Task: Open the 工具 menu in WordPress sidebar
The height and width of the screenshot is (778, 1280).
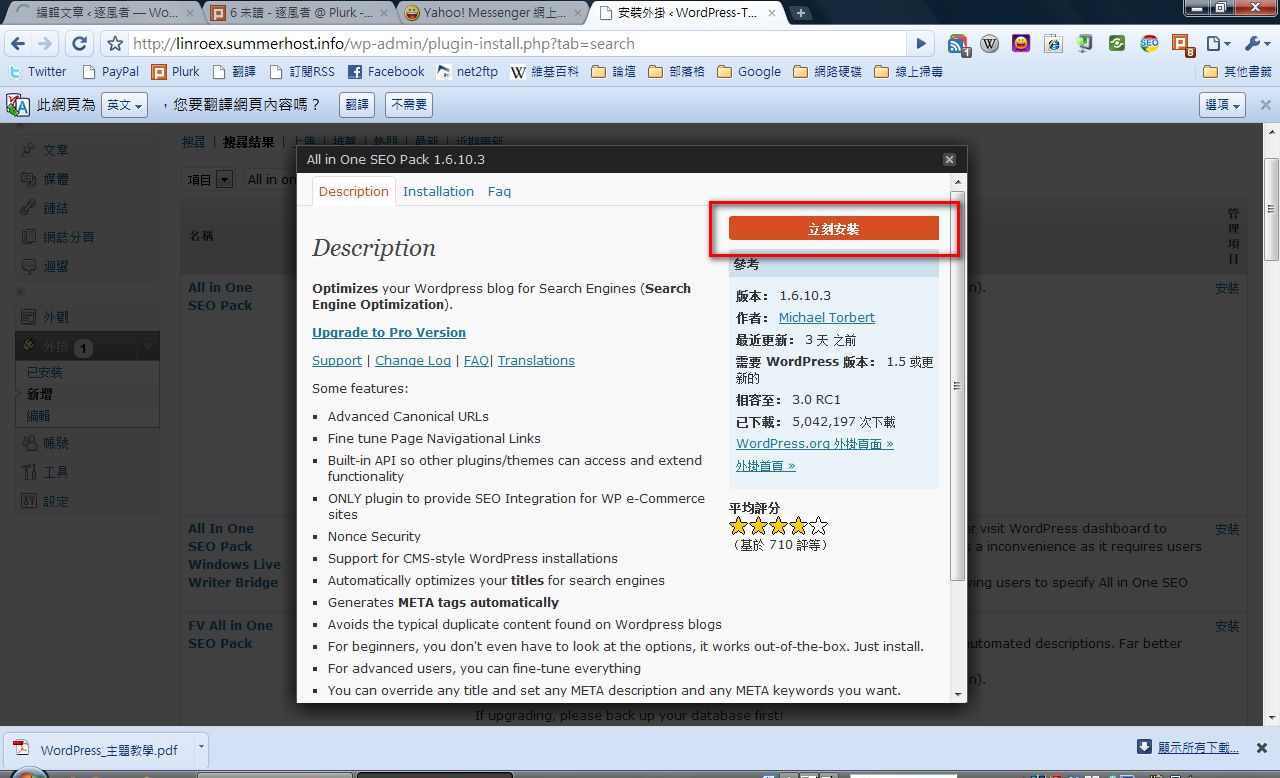Action: click(x=56, y=471)
